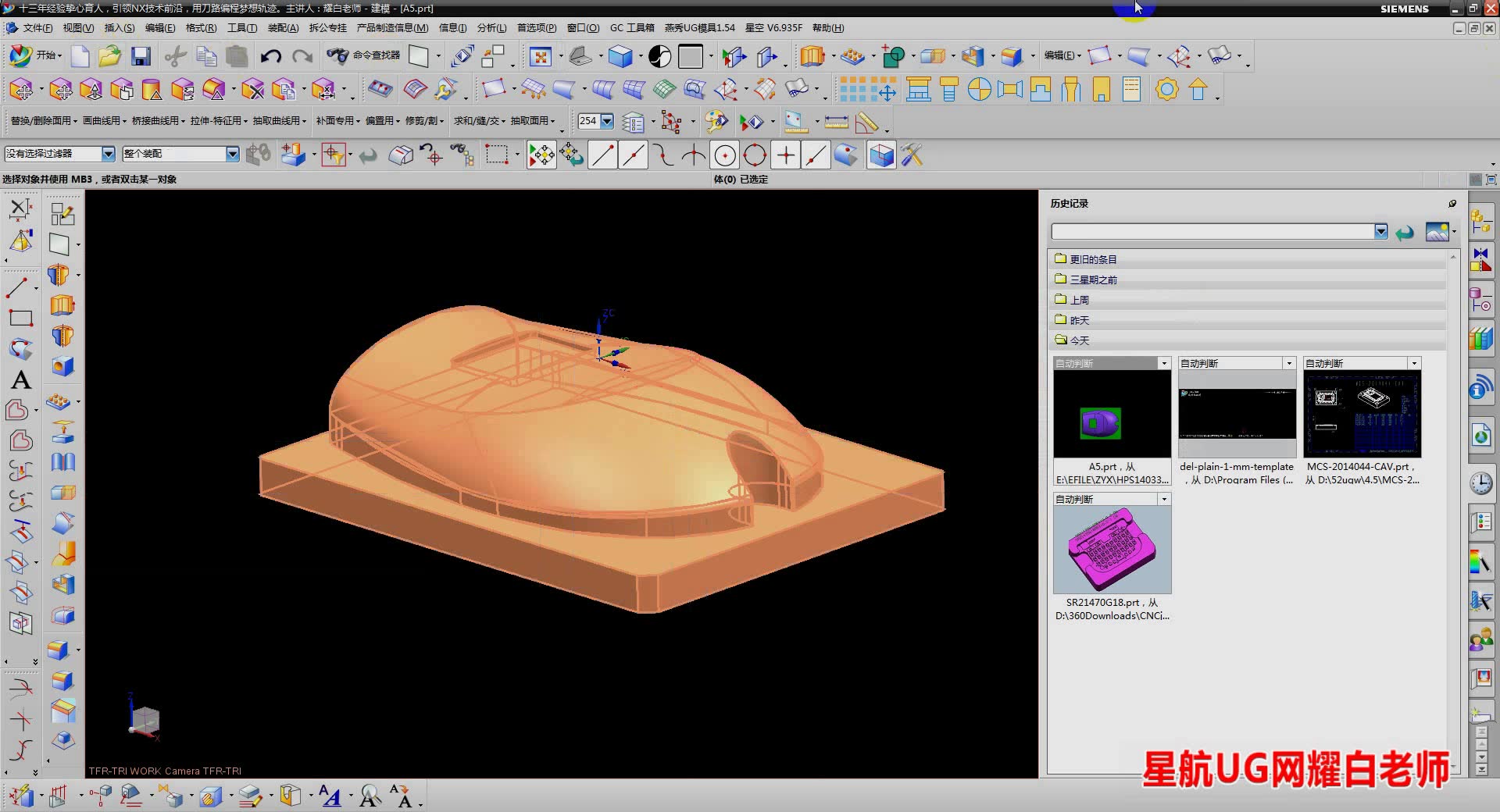This screenshot has height=812, width=1500.
Task: Open the Assembly Navigator sidebar icon
Action: coord(1480,222)
